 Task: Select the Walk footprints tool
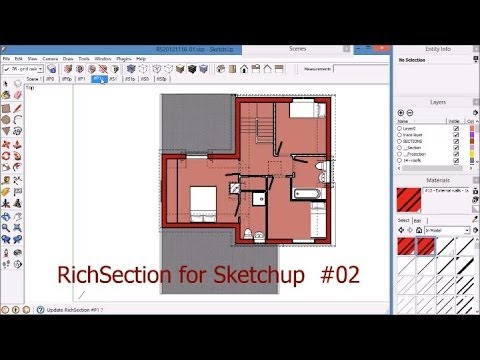coord(6,264)
